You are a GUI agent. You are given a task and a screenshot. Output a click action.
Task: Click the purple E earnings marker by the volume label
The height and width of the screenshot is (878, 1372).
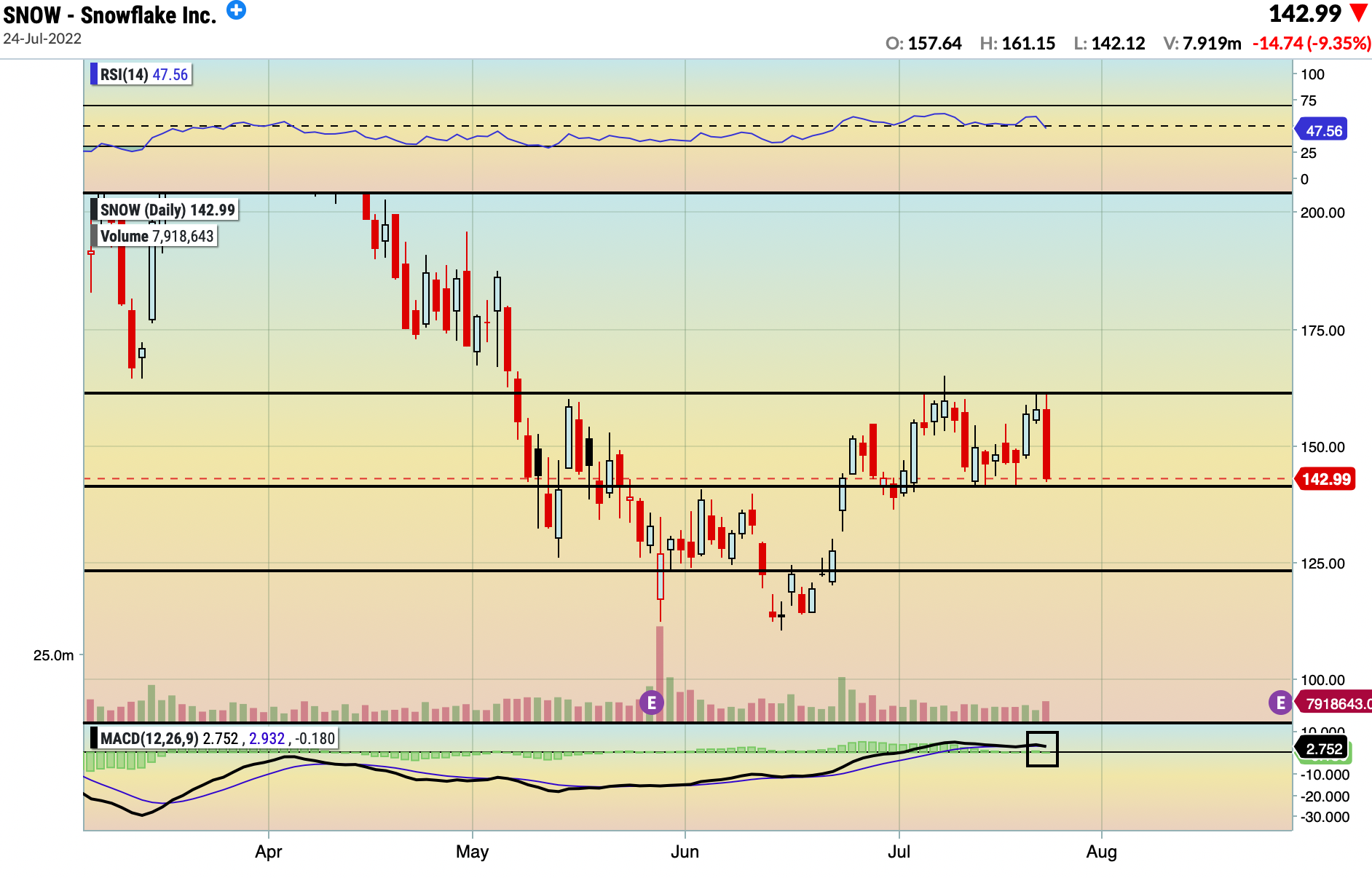pos(1280,703)
